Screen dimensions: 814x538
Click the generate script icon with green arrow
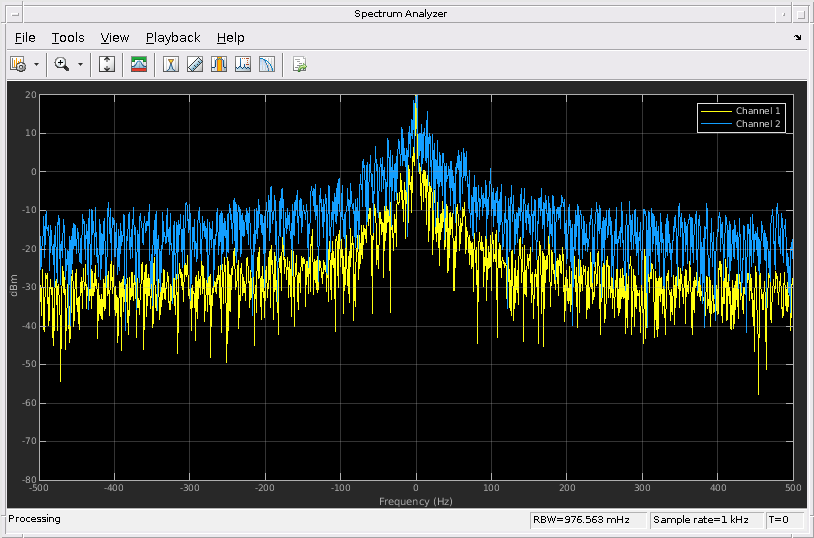click(x=299, y=64)
